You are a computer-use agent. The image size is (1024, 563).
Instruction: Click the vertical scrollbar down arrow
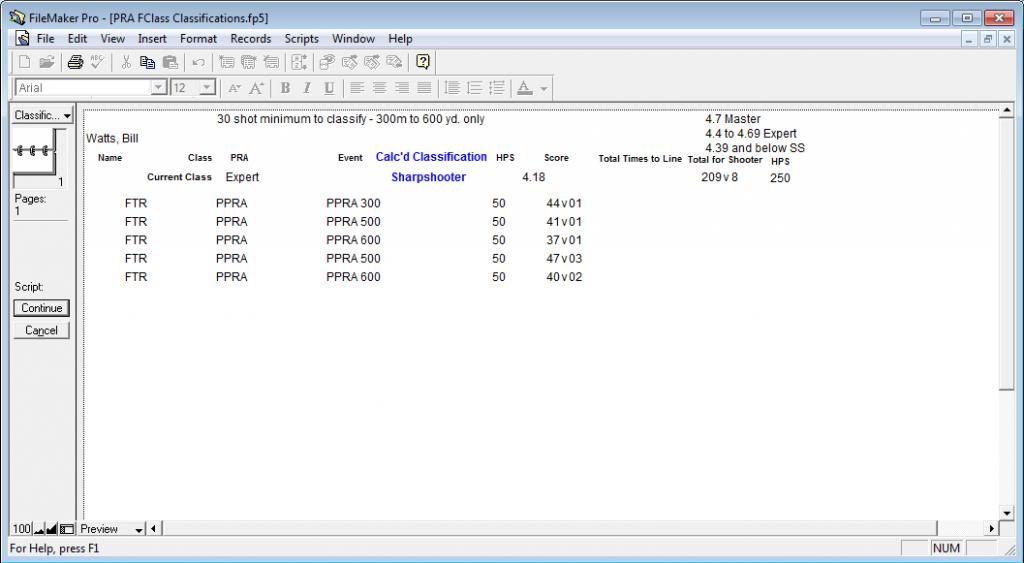pyautogui.click(x=1006, y=513)
